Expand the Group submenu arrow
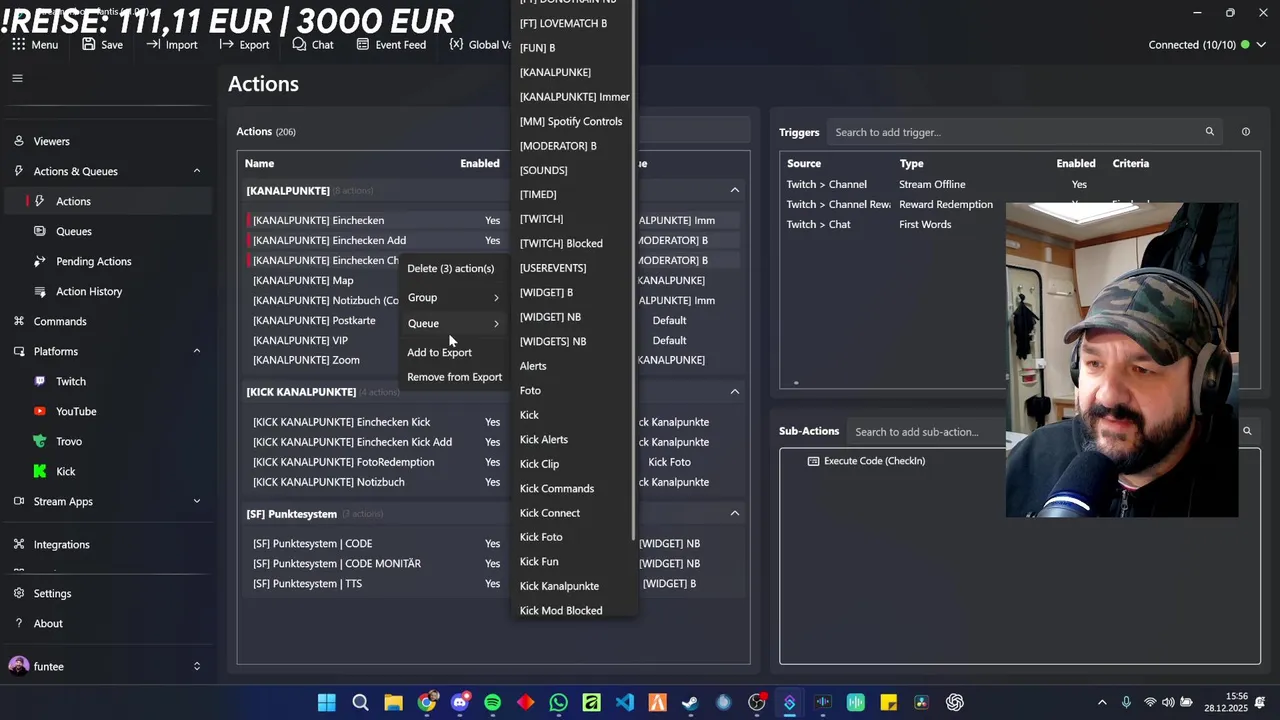This screenshot has height=720, width=1280. [496, 298]
